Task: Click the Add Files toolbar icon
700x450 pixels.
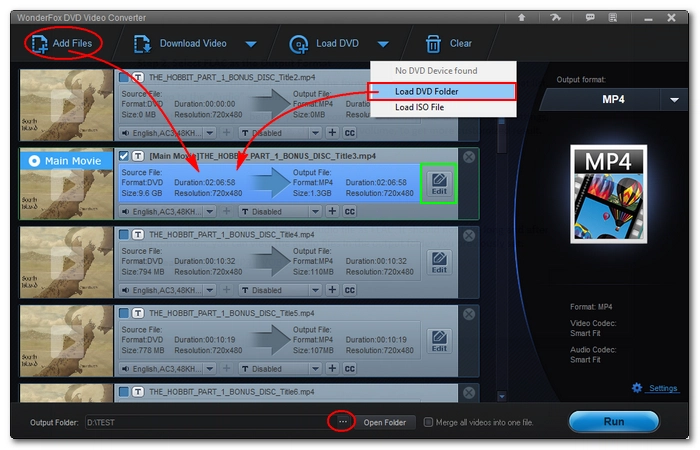Action: [x=40, y=44]
